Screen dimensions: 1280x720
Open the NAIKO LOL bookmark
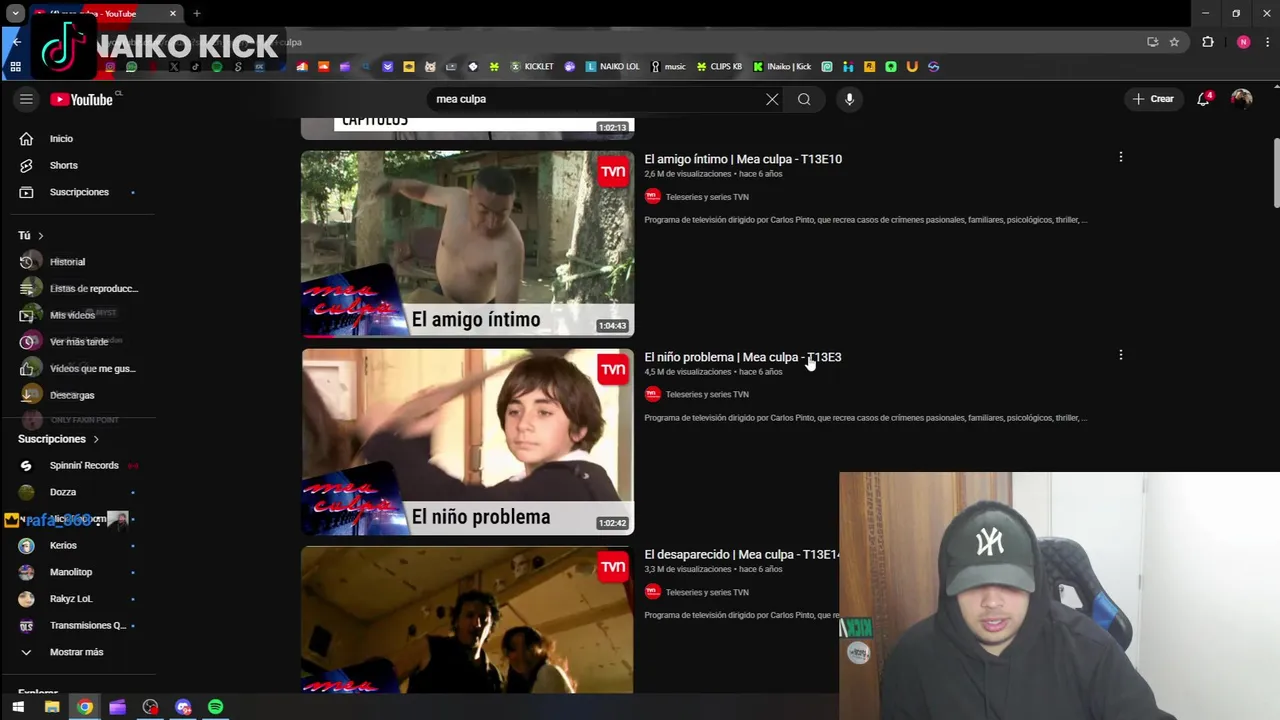tap(612, 67)
